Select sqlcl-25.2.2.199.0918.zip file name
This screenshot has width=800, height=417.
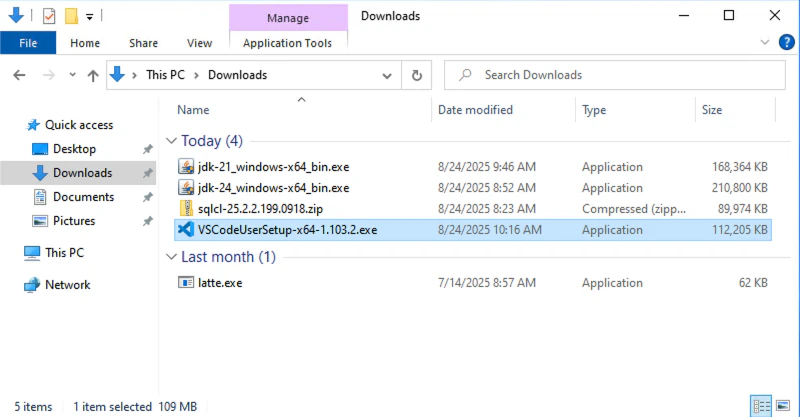click(260, 209)
